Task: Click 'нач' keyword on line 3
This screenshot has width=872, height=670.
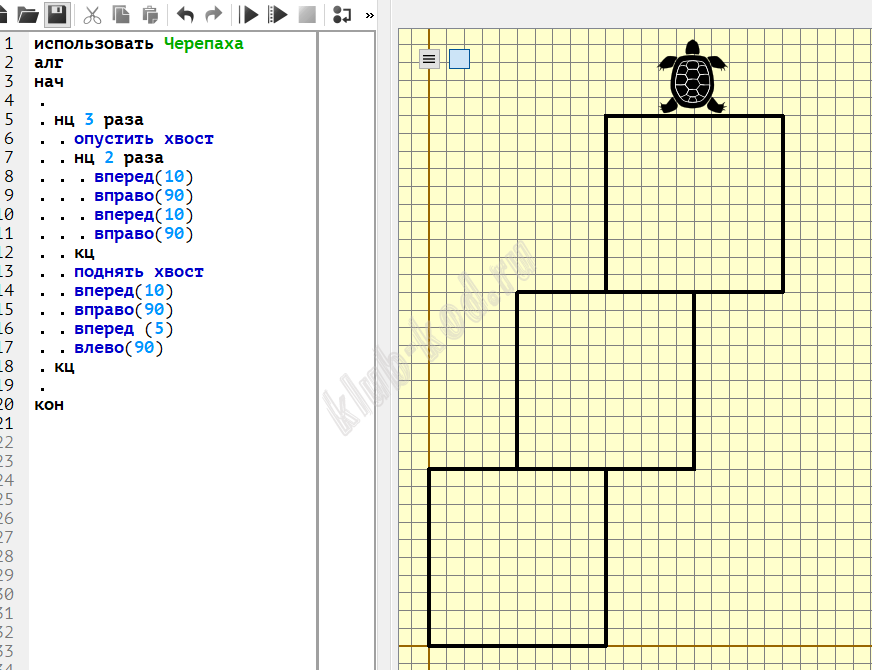Action: point(49,82)
